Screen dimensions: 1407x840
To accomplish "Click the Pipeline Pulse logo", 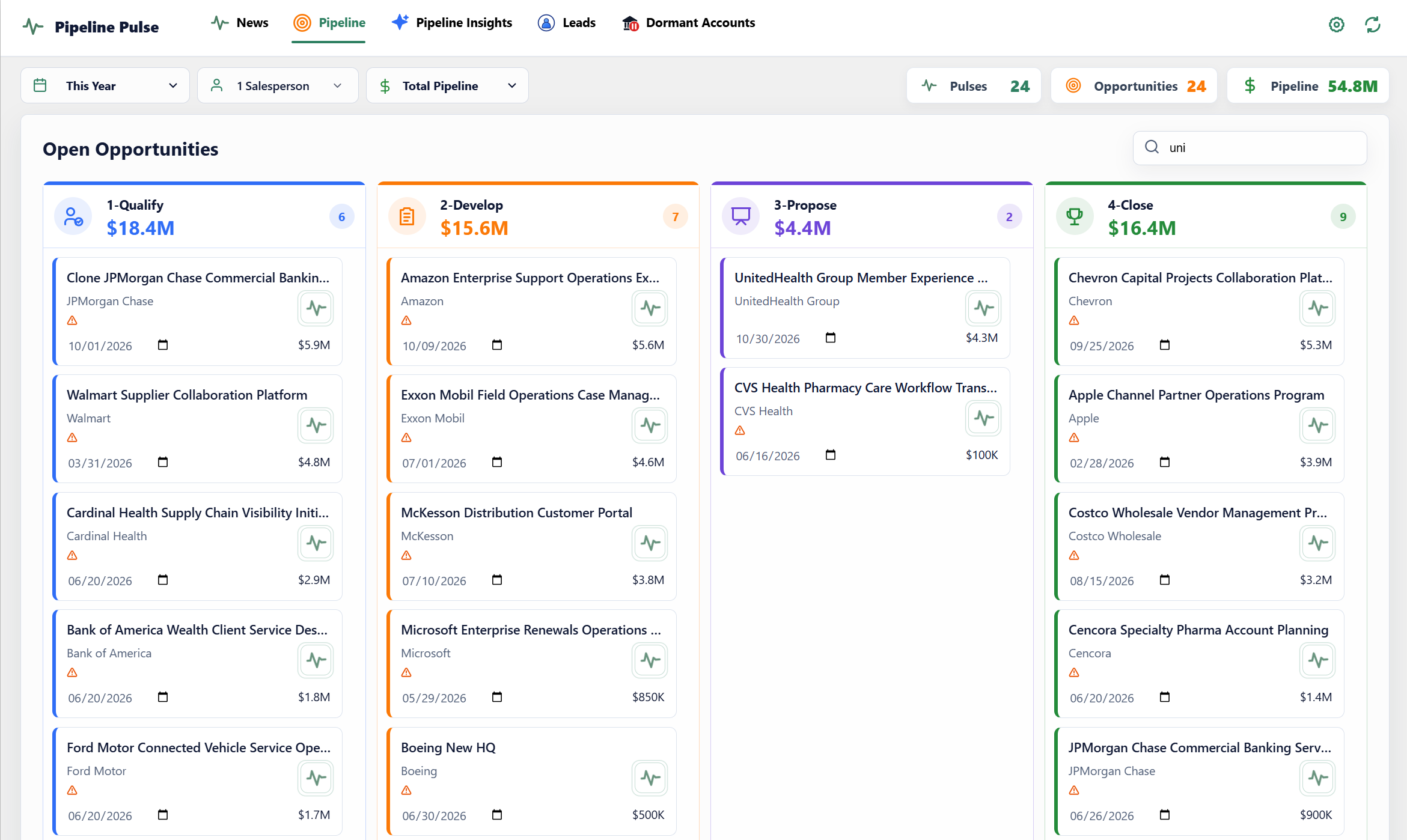I will tap(91, 27).
